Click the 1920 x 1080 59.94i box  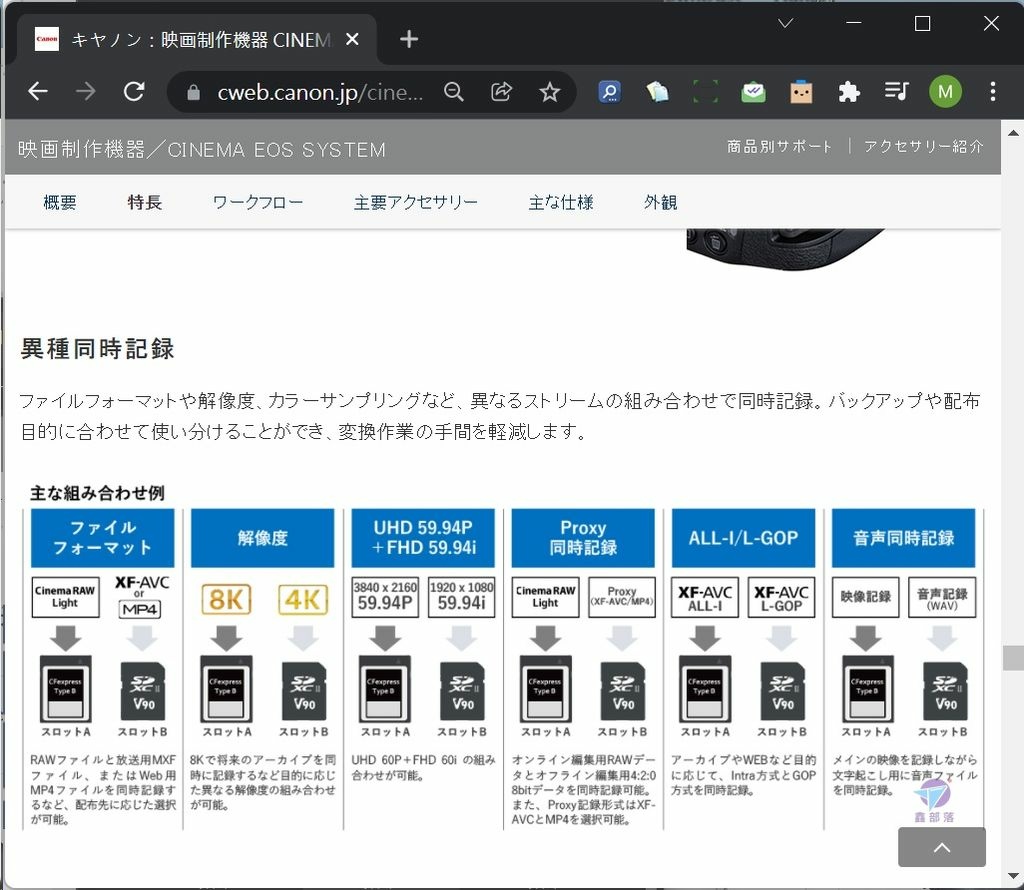(462, 597)
